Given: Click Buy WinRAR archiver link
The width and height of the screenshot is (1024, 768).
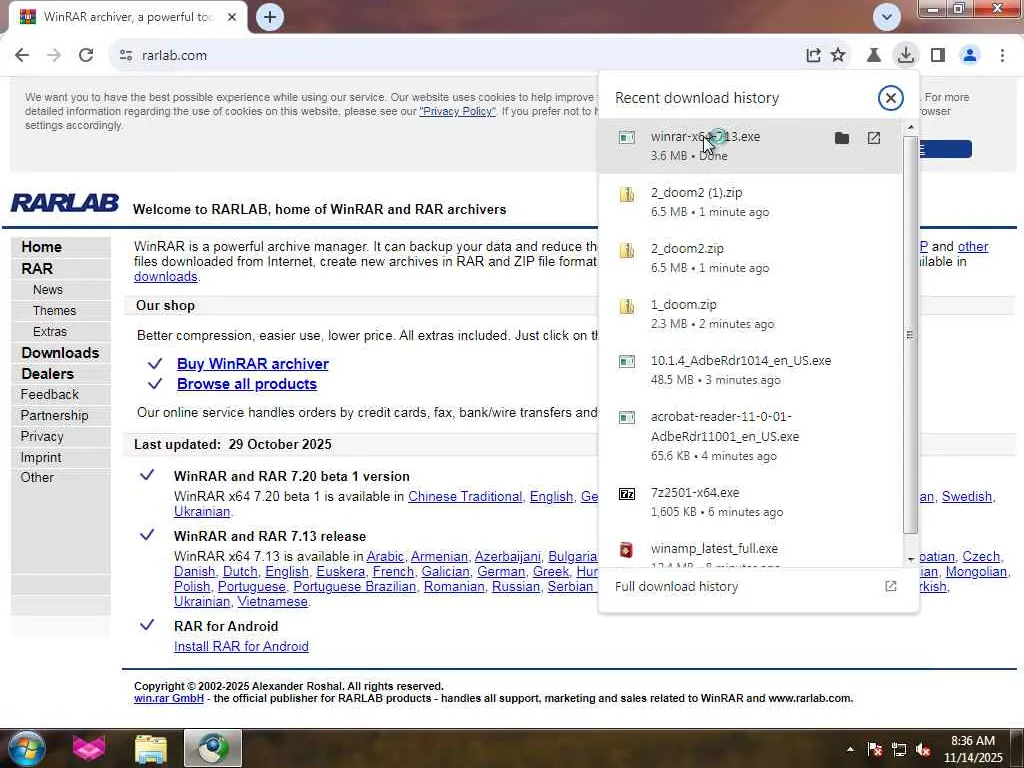Looking at the screenshot, I should tap(253, 364).
